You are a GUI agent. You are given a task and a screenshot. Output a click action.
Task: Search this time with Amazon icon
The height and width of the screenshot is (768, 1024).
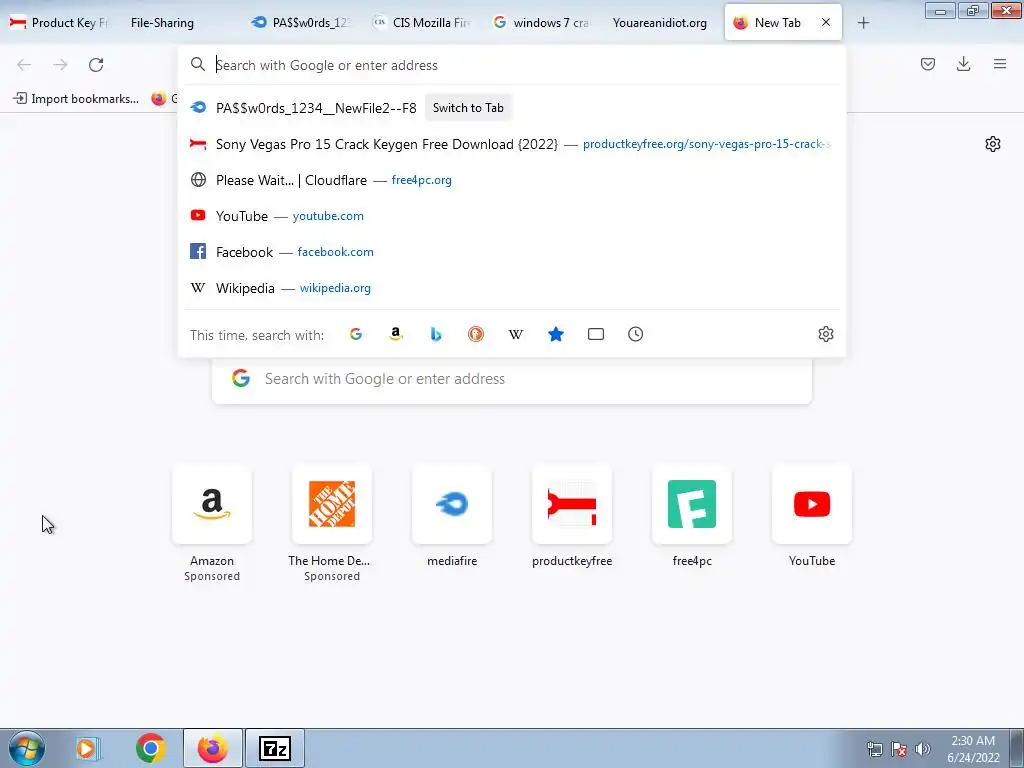[x=396, y=334]
